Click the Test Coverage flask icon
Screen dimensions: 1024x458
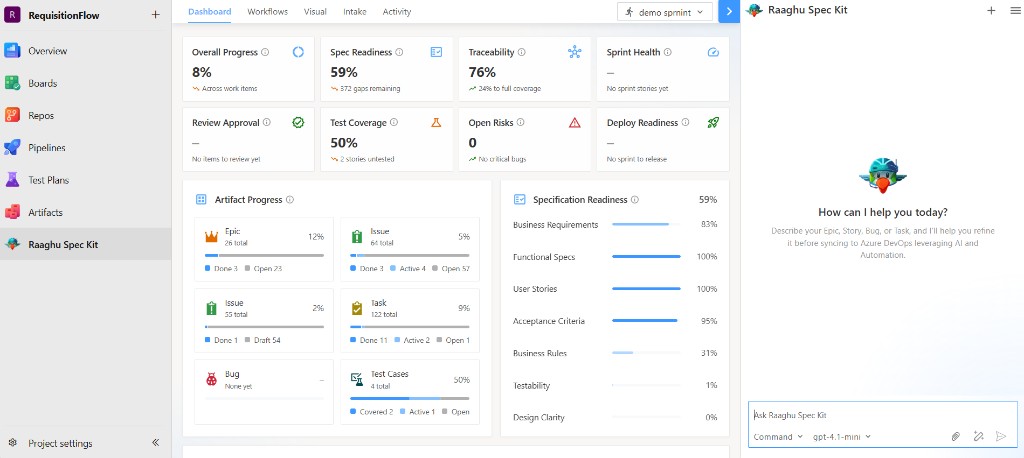(x=436, y=122)
